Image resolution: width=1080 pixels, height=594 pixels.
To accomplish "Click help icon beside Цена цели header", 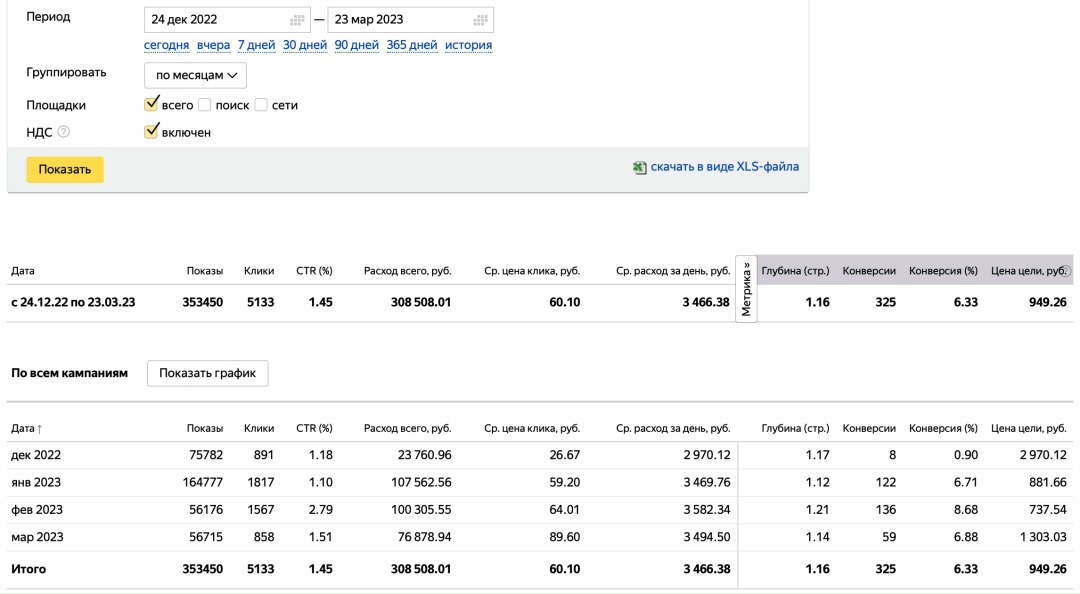I will tap(1066, 271).
